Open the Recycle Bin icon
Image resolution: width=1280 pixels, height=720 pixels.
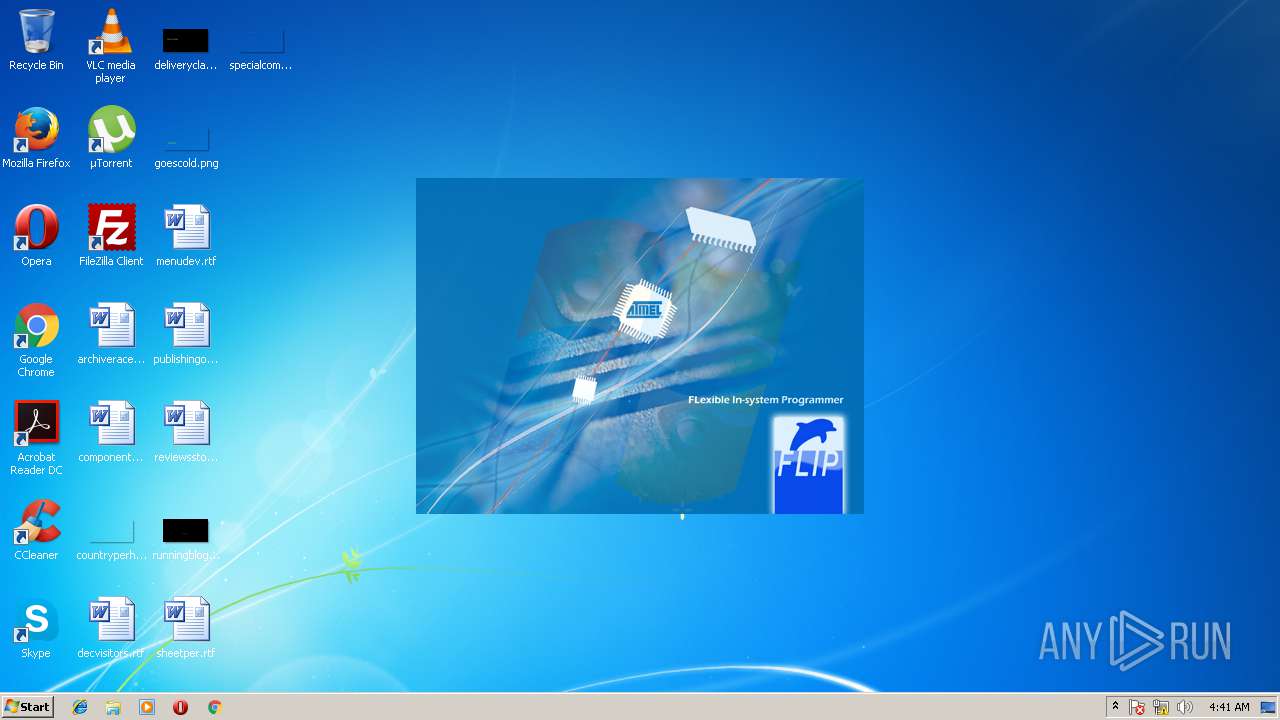pos(36,40)
